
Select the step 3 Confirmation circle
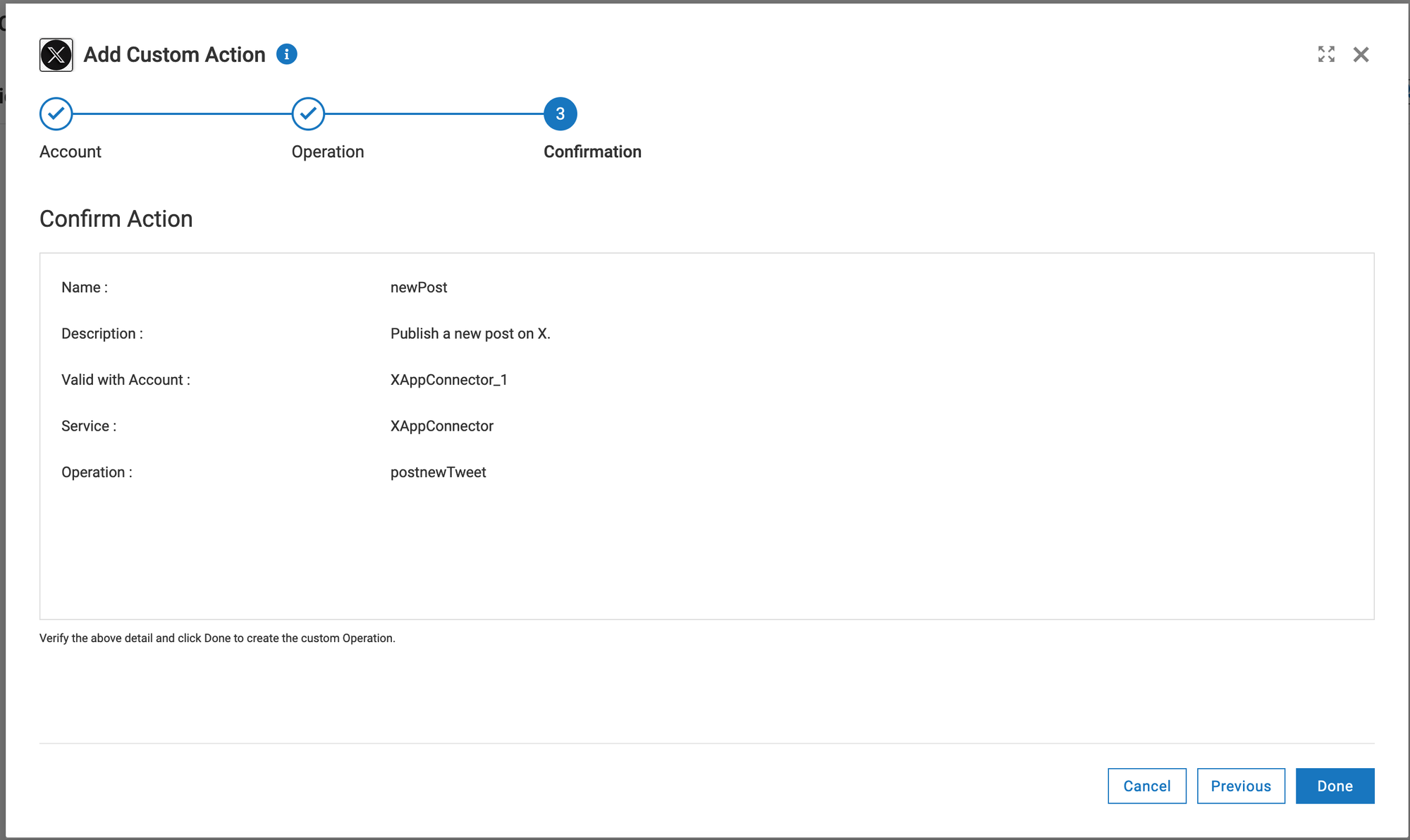point(560,114)
